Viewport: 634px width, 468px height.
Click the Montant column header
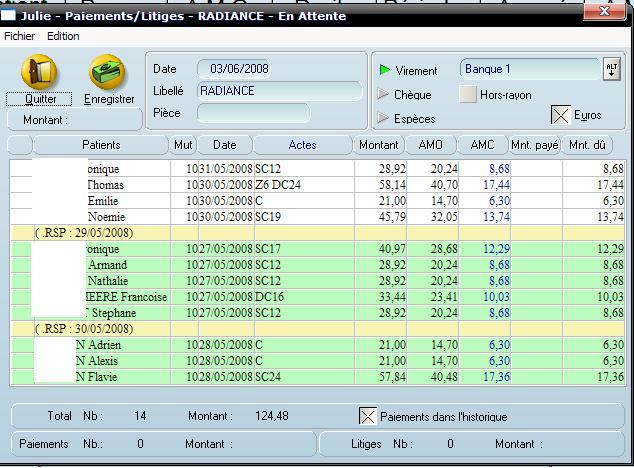click(x=379, y=145)
